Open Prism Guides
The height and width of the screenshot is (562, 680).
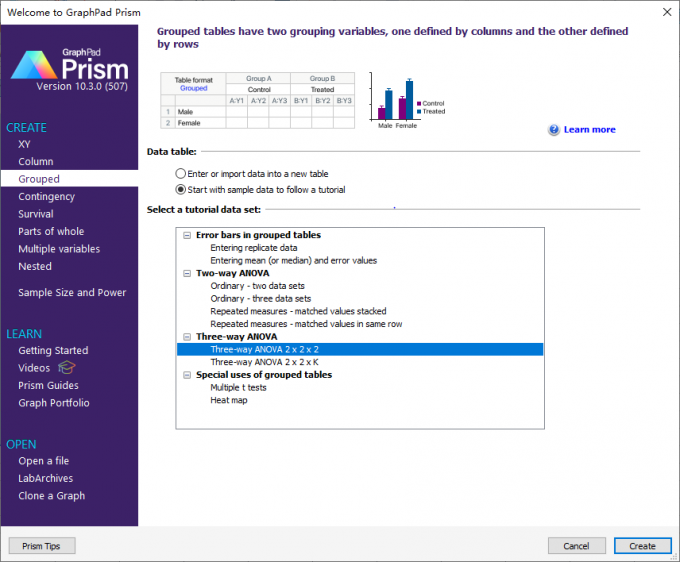[48, 385]
